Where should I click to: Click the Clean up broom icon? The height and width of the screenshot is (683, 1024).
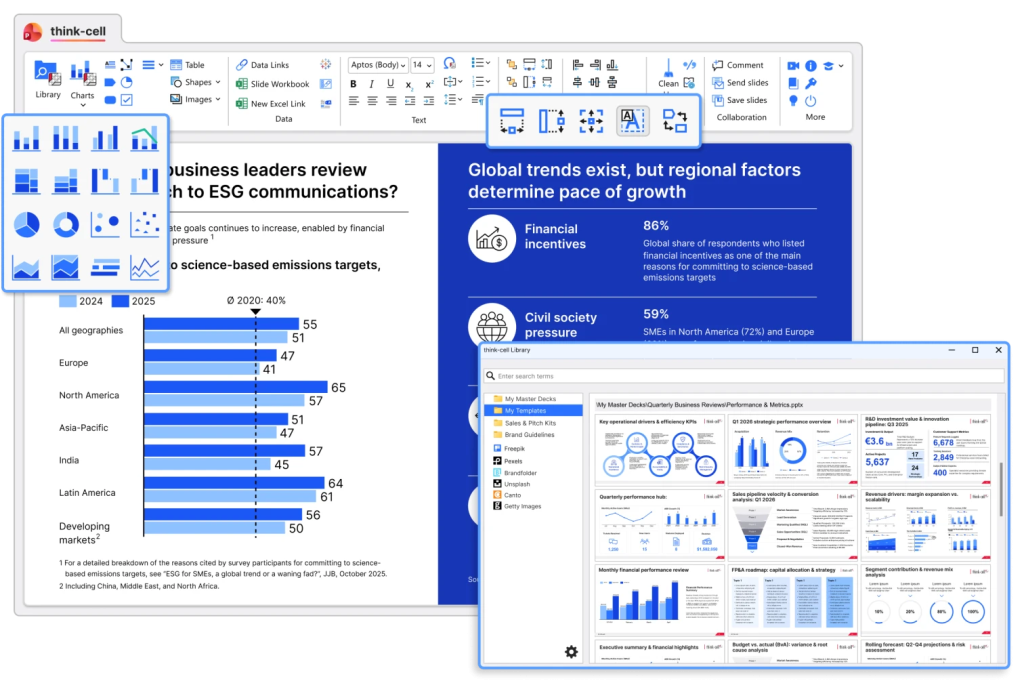click(x=668, y=68)
